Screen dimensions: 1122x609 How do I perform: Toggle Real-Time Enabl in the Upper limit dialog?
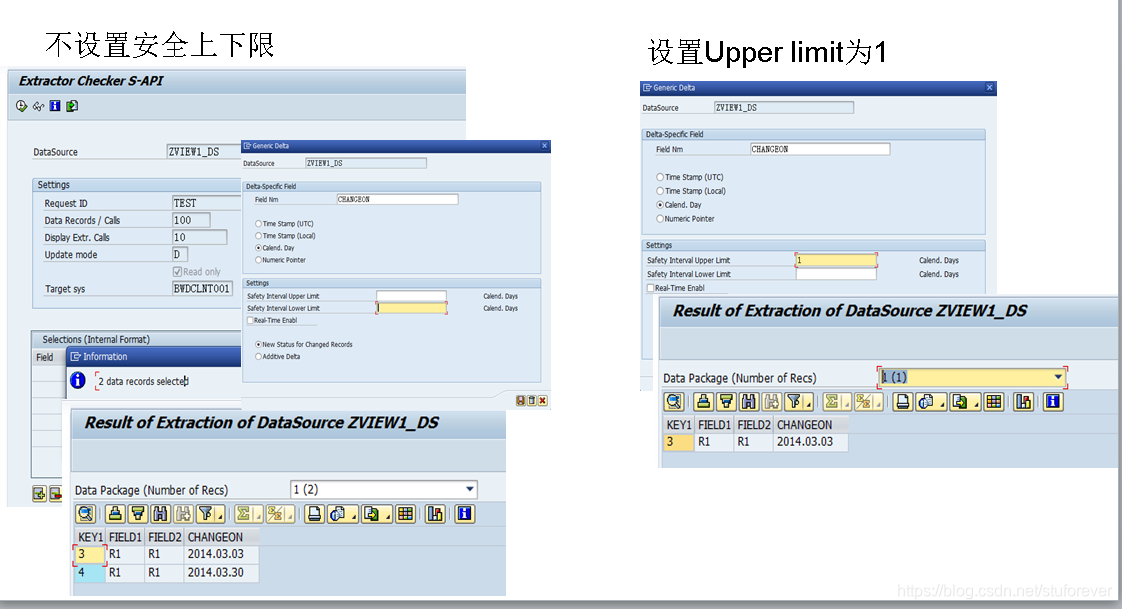point(650,288)
